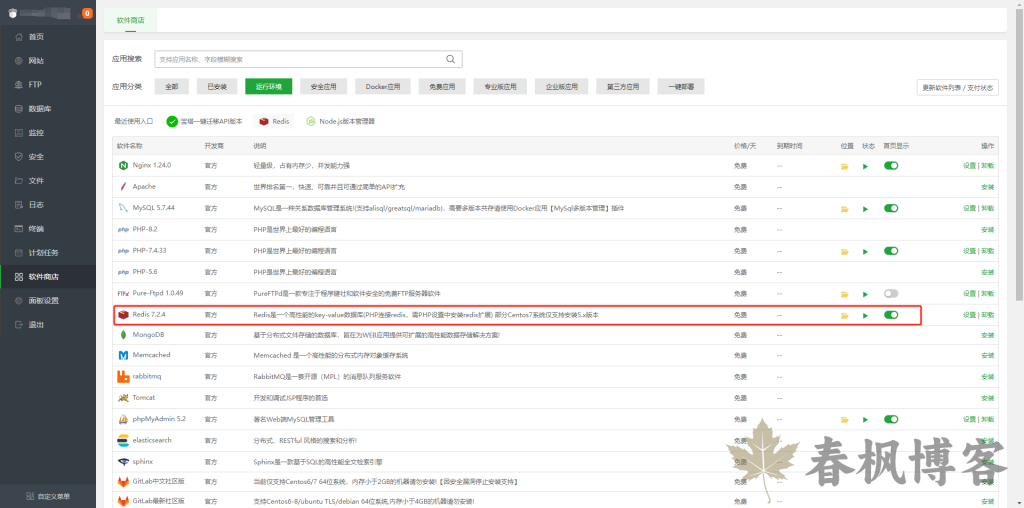Click the orange notification badge showing 0
The image size is (1024, 508).
(87, 13)
